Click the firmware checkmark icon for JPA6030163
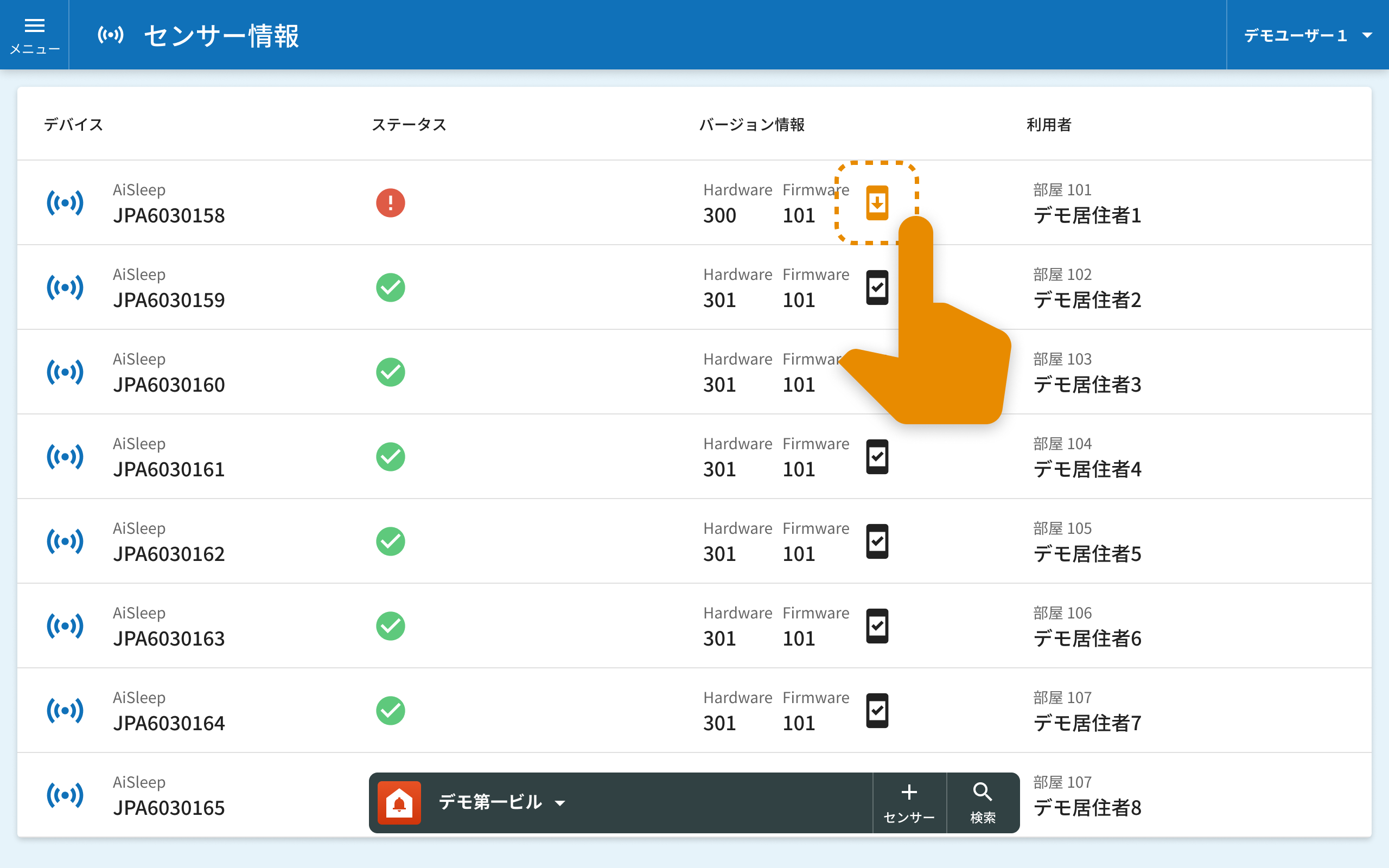1389x868 pixels. click(x=876, y=626)
